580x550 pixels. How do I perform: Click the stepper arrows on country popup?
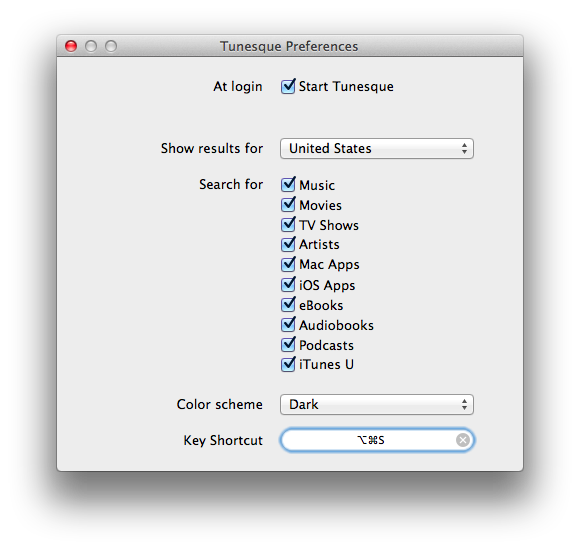[x=464, y=149]
